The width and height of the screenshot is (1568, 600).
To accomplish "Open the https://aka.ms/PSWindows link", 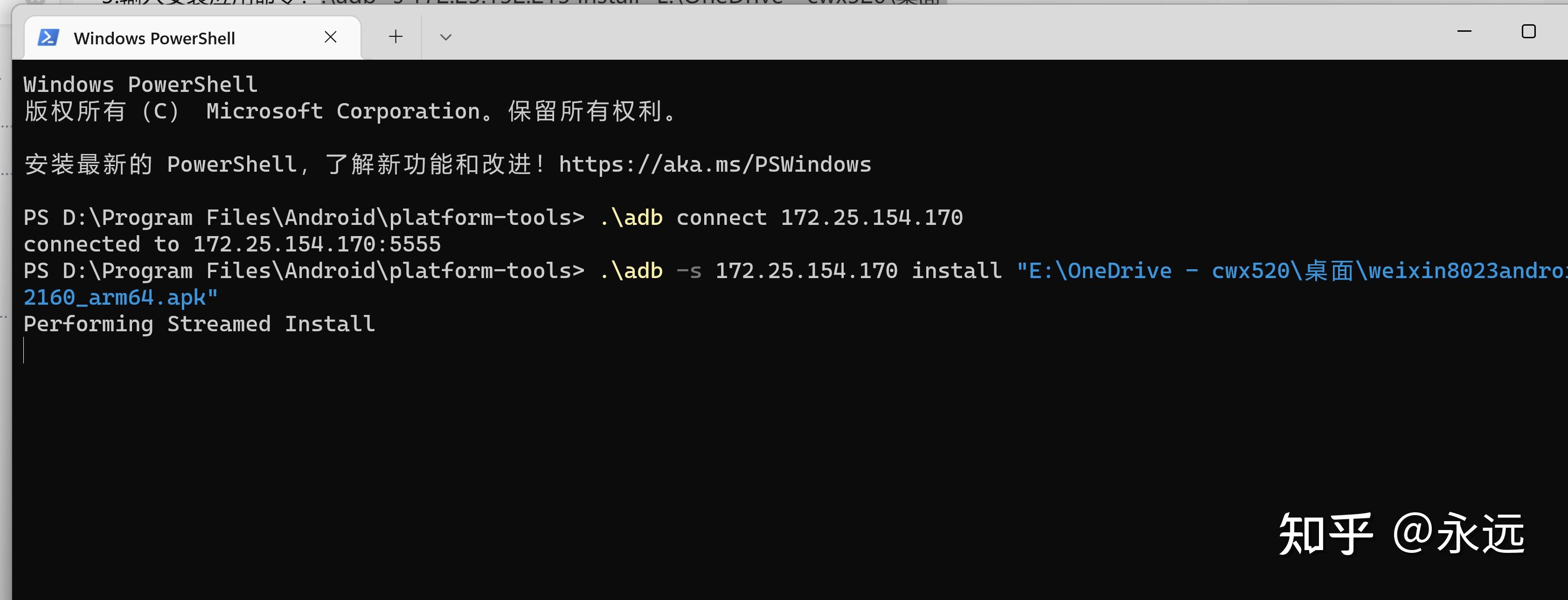I will (x=715, y=165).
